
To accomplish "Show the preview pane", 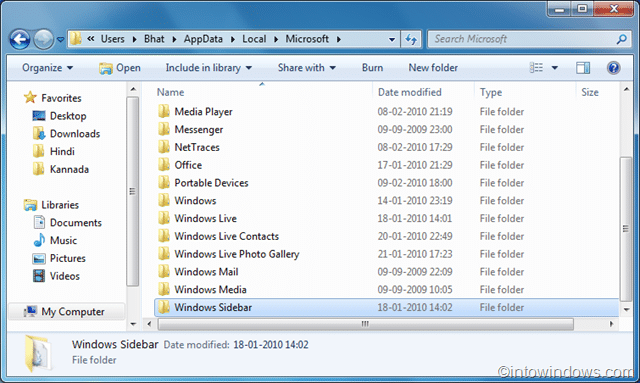I will 583,68.
